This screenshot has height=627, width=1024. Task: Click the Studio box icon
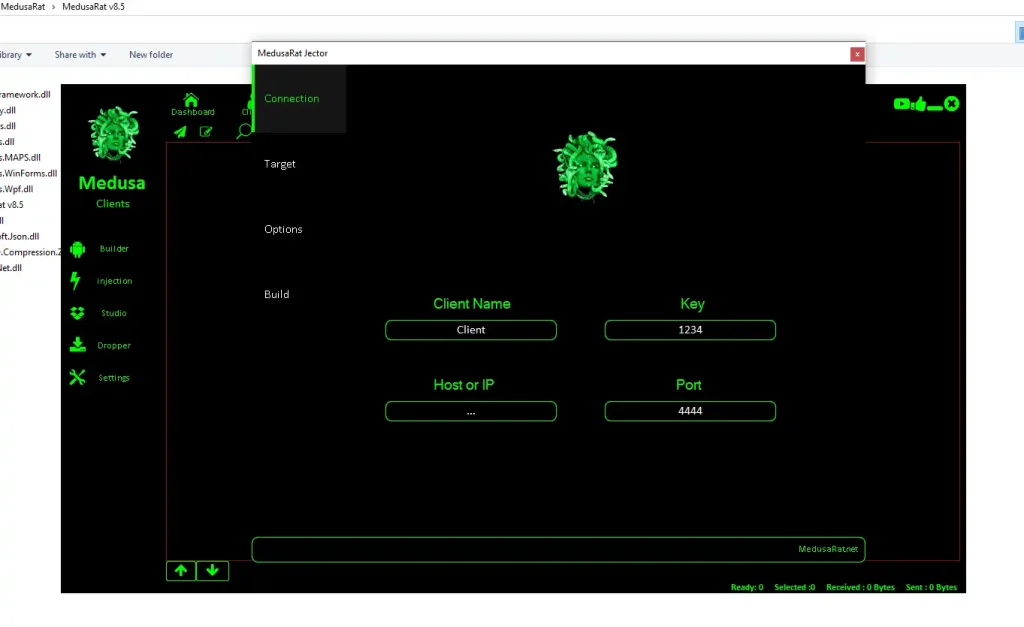[78, 313]
